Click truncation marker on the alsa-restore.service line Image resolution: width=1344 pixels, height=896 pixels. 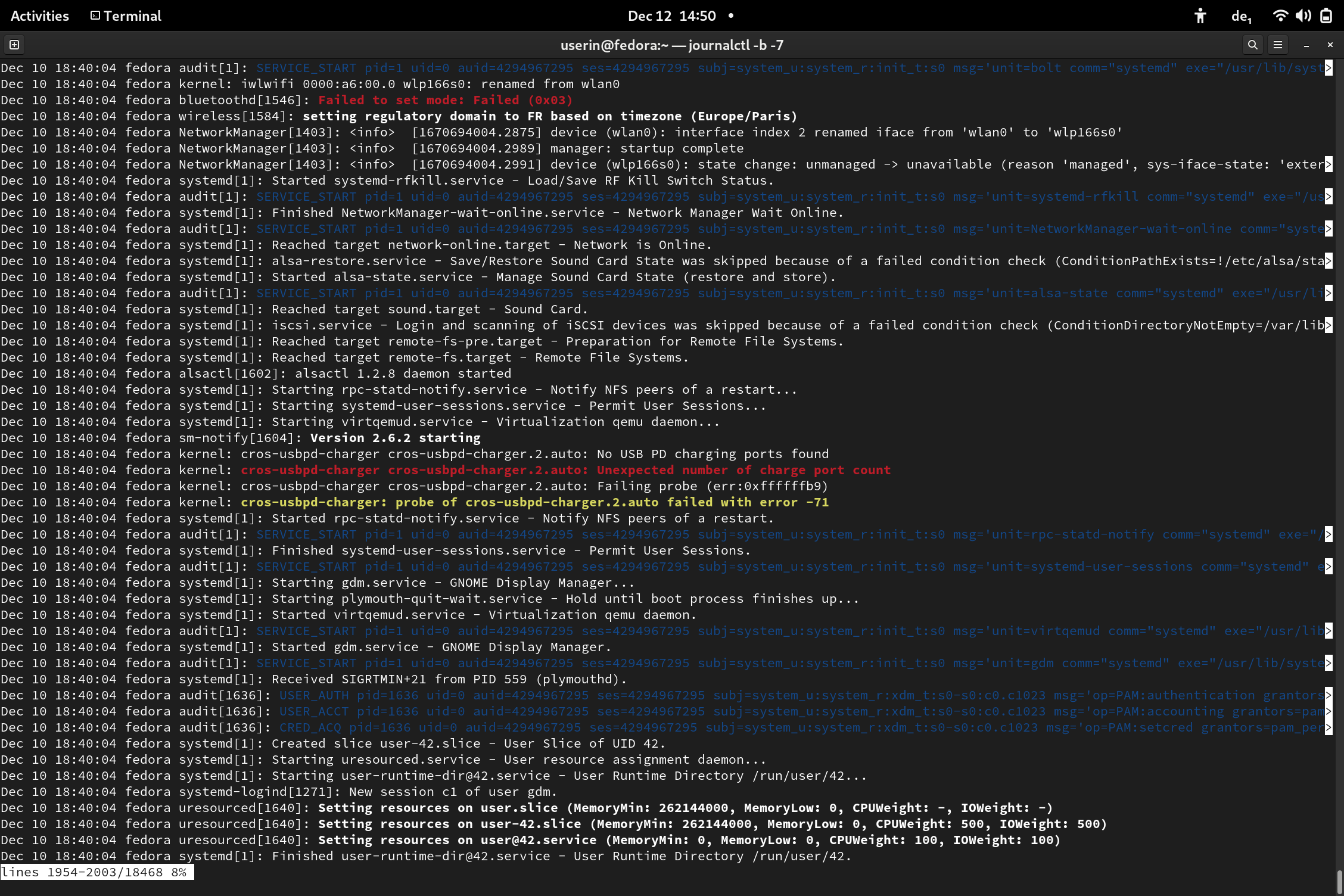1328,261
